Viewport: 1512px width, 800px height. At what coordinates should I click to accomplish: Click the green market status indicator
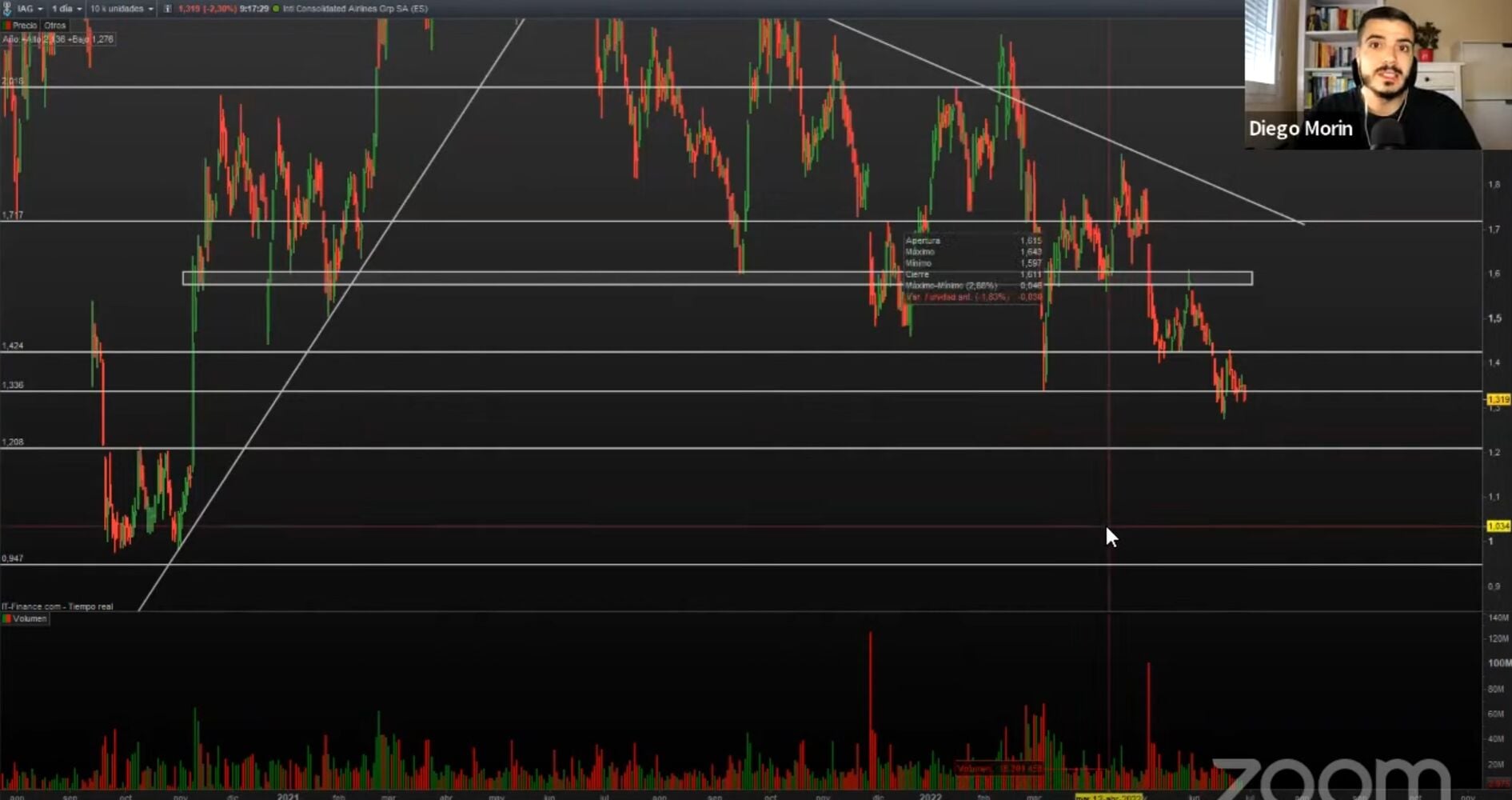click(276, 9)
